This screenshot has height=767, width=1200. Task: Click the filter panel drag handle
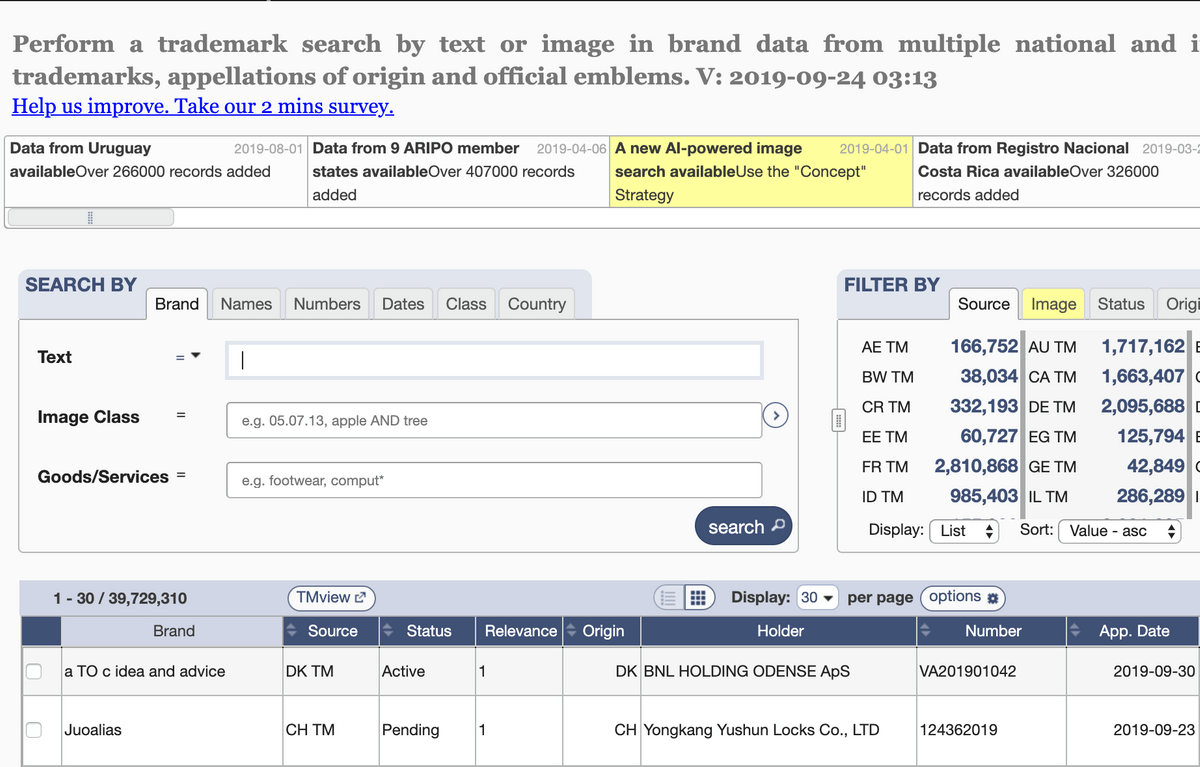point(838,419)
